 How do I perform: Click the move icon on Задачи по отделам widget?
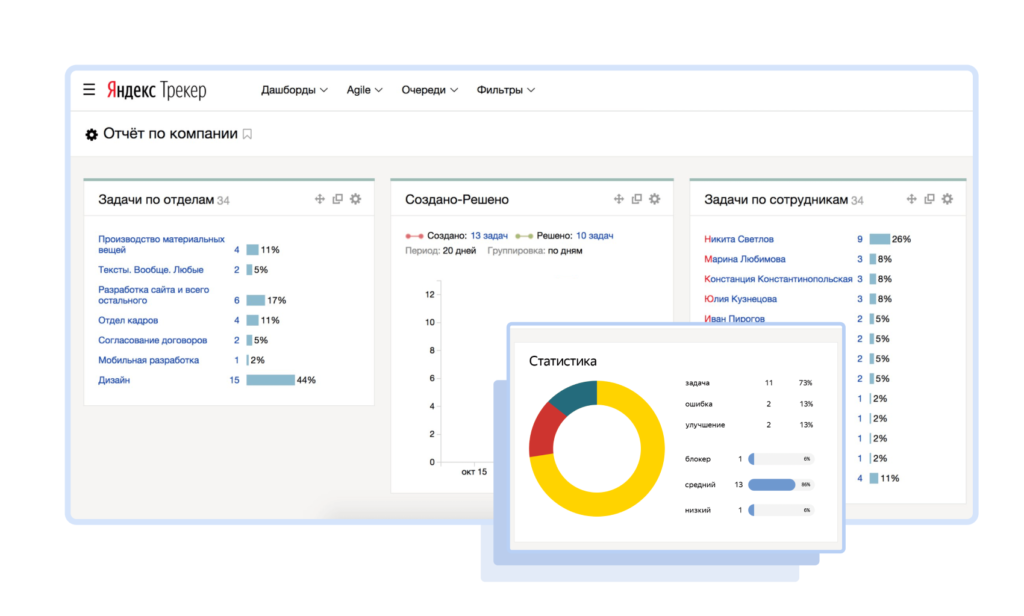click(320, 199)
